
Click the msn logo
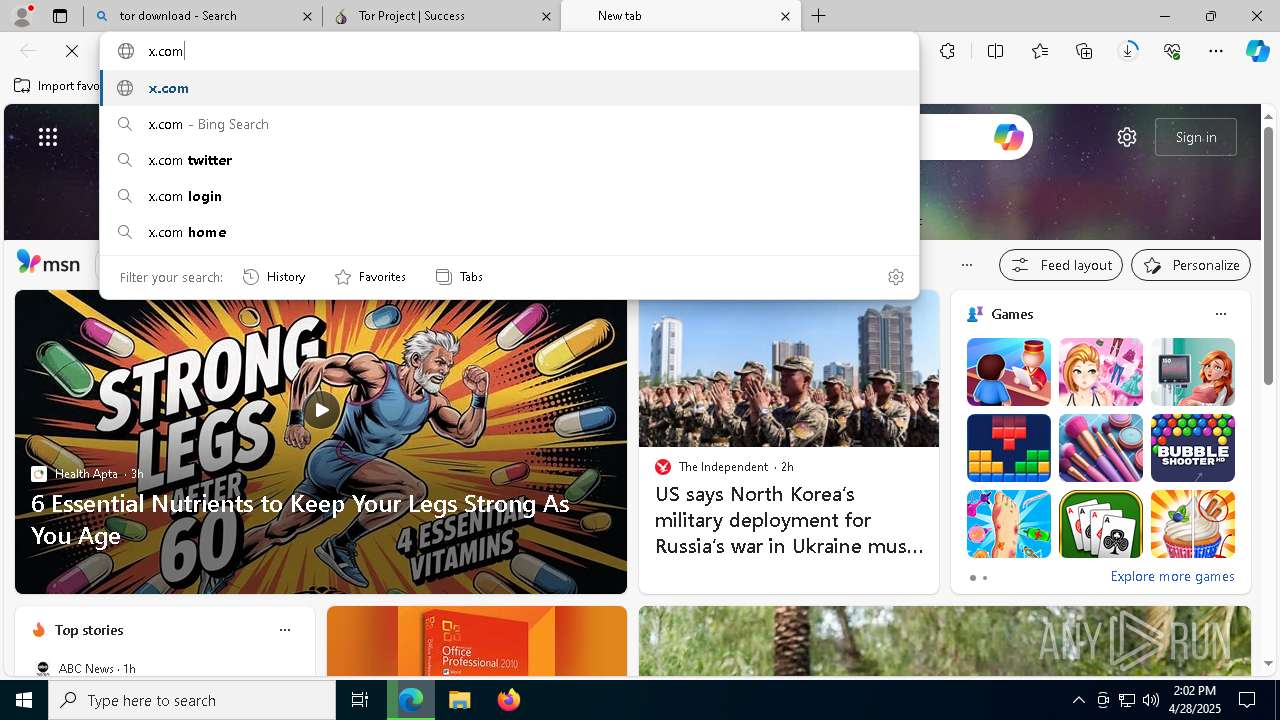tap(48, 263)
